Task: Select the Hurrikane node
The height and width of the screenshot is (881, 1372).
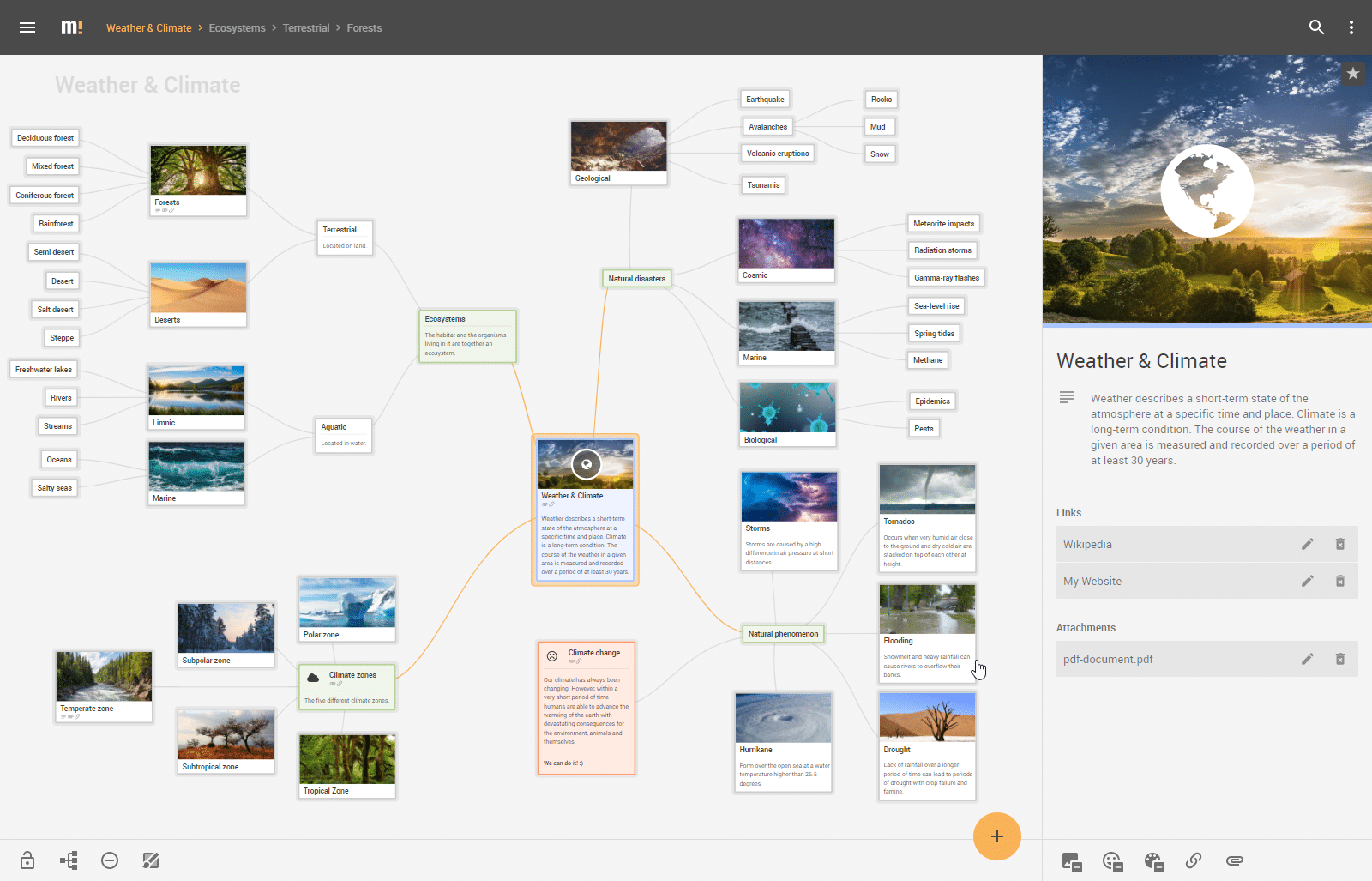Action: tap(783, 742)
